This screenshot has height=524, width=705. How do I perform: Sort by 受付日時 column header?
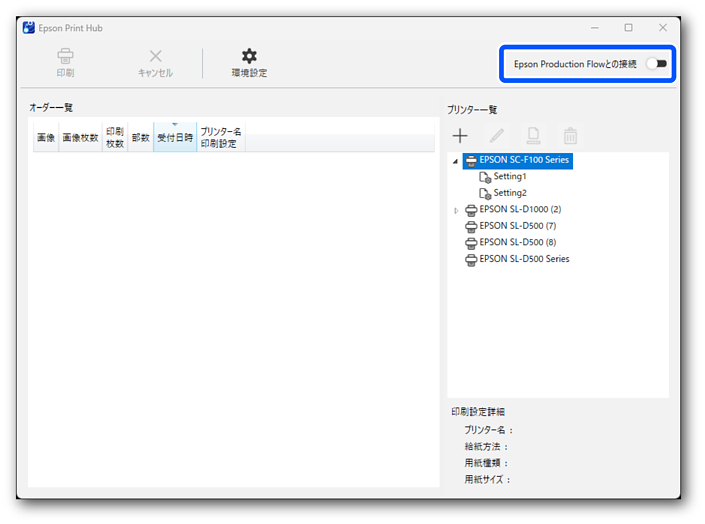175,138
